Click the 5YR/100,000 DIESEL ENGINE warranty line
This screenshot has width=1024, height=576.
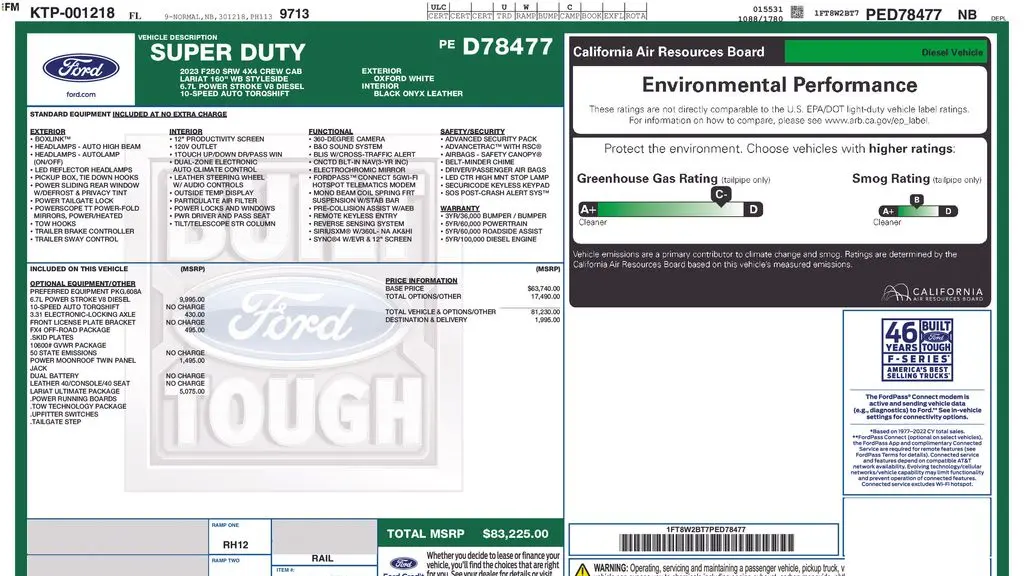point(488,240)
